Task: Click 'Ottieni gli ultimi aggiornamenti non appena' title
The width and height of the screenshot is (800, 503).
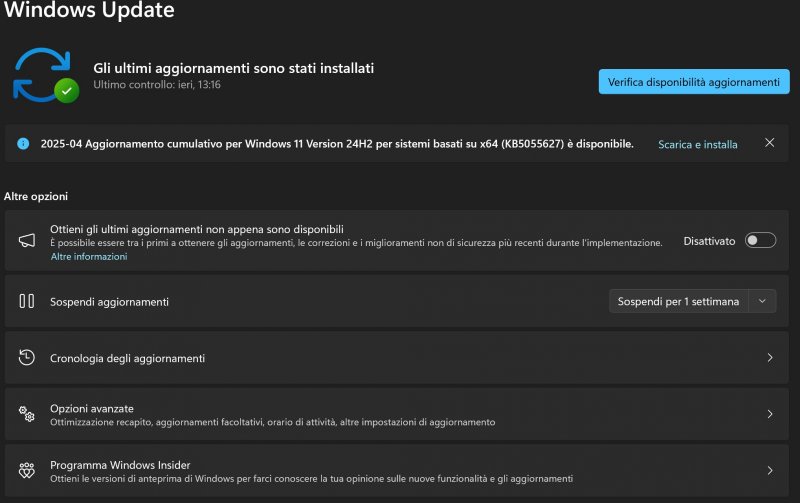Action: (x=197, y=230)
